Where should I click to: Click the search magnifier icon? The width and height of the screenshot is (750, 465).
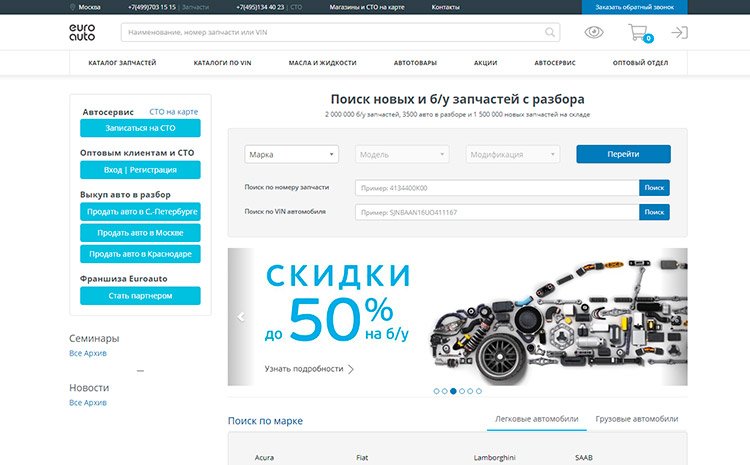(551, 33)
